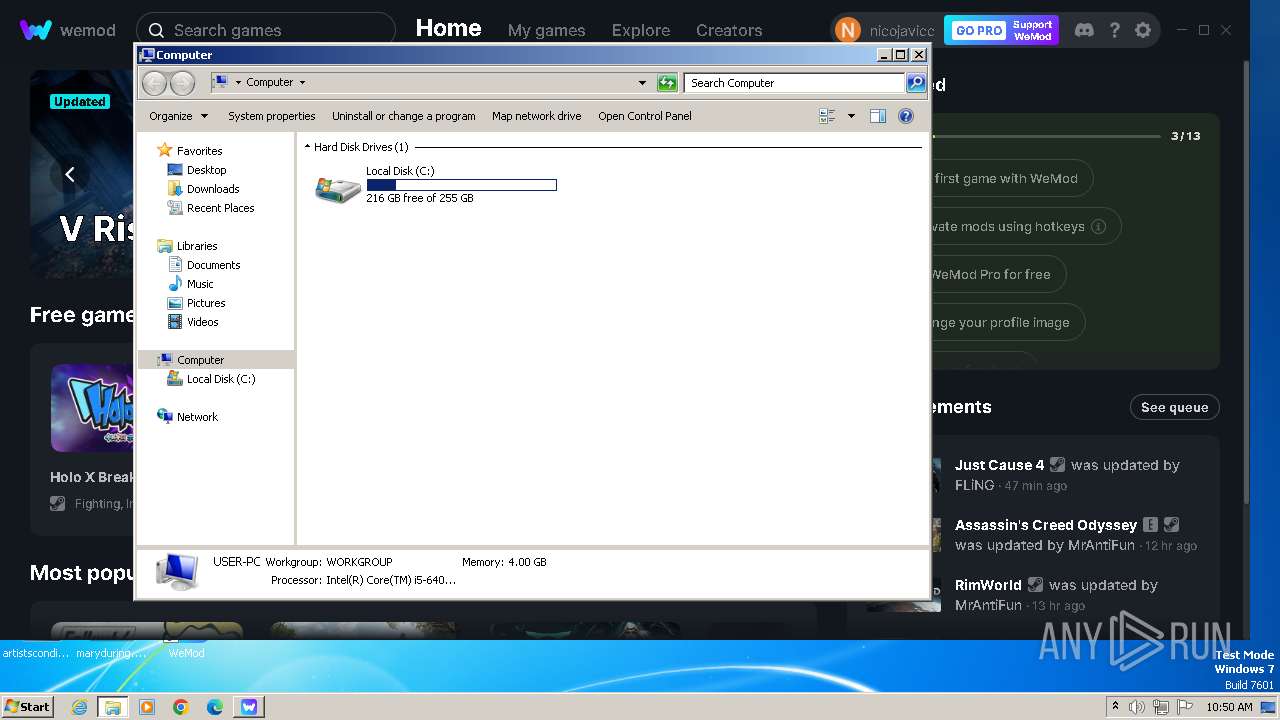1280x720 pixels.
Task: Open the Organize dropdown menu
Action: coord(178,116)
